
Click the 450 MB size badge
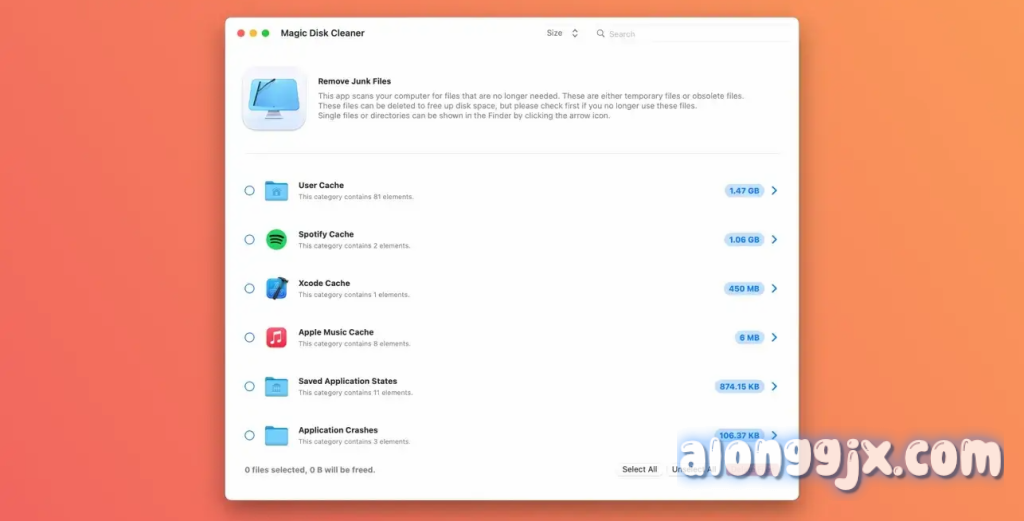[744, 288]
